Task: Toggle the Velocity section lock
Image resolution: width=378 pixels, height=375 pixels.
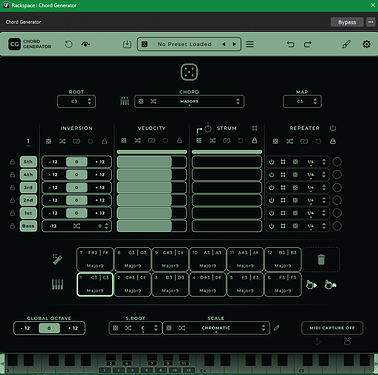Action: [x=179, y=141]
